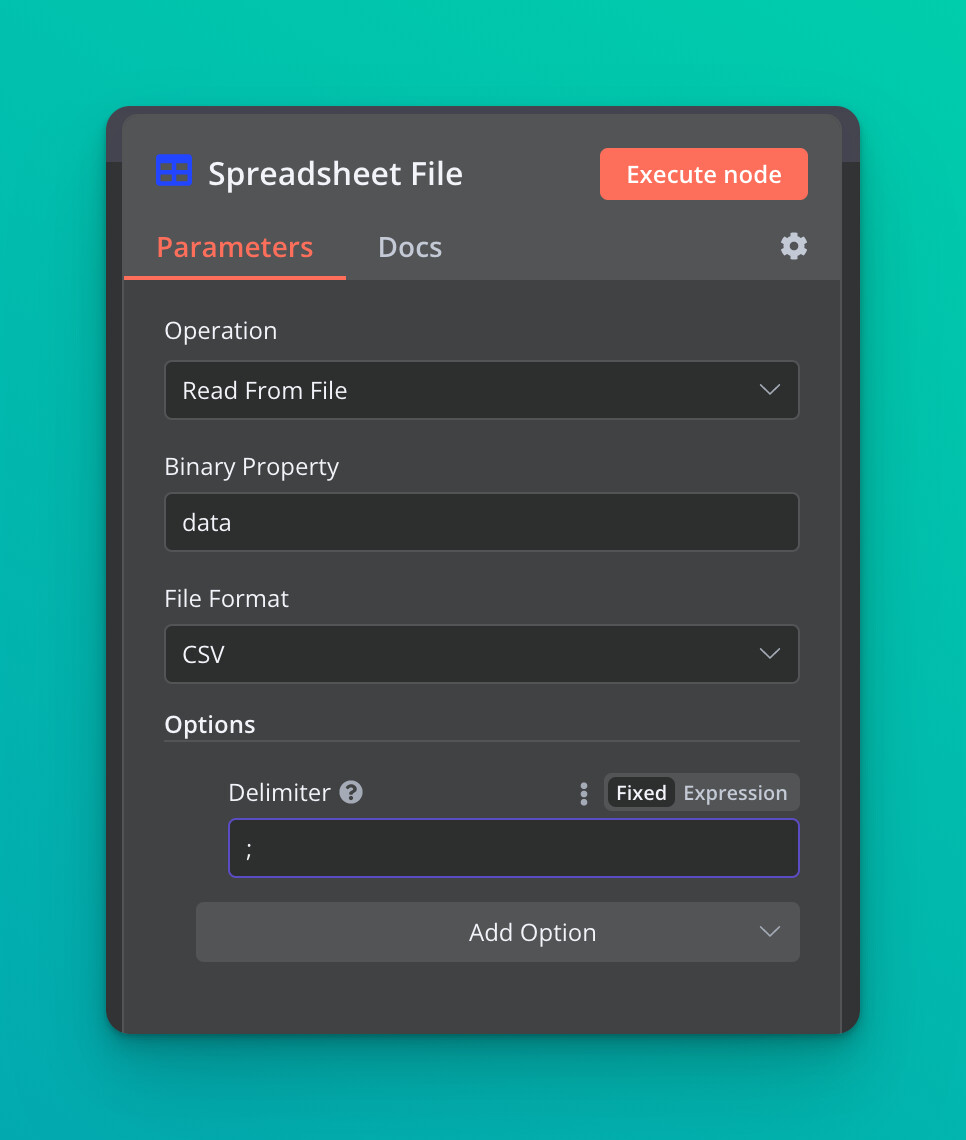Click the blue Spreadsheet File node icon
Screen dimensions: 966x1140
(174, 170)
